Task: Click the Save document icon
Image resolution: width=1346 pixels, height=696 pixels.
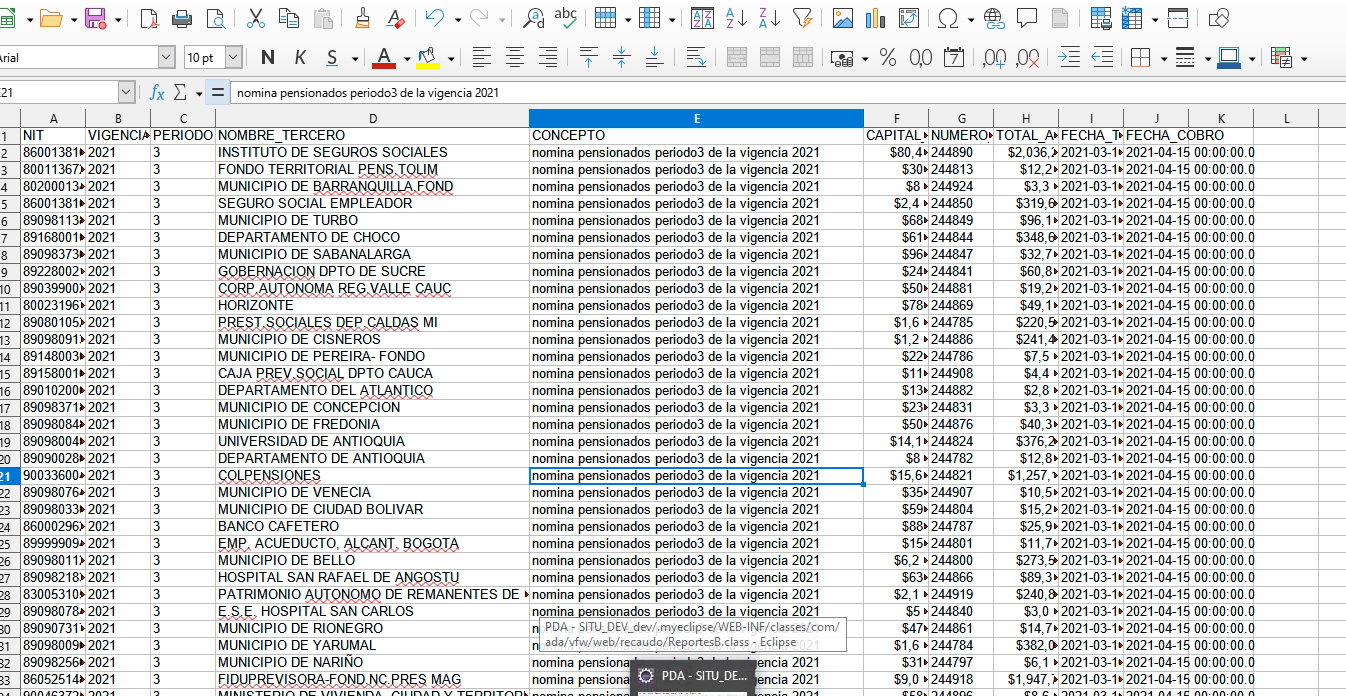Action: (x=95, y=18)
